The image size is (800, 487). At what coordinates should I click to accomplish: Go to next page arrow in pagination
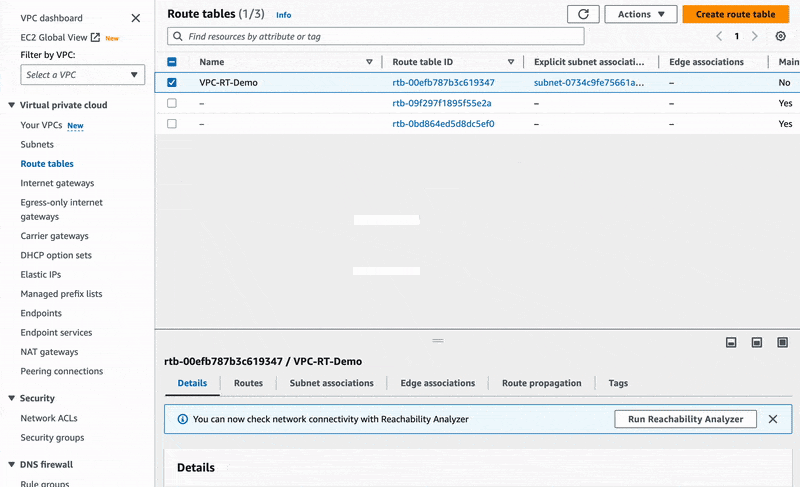(x=755, y=36)
